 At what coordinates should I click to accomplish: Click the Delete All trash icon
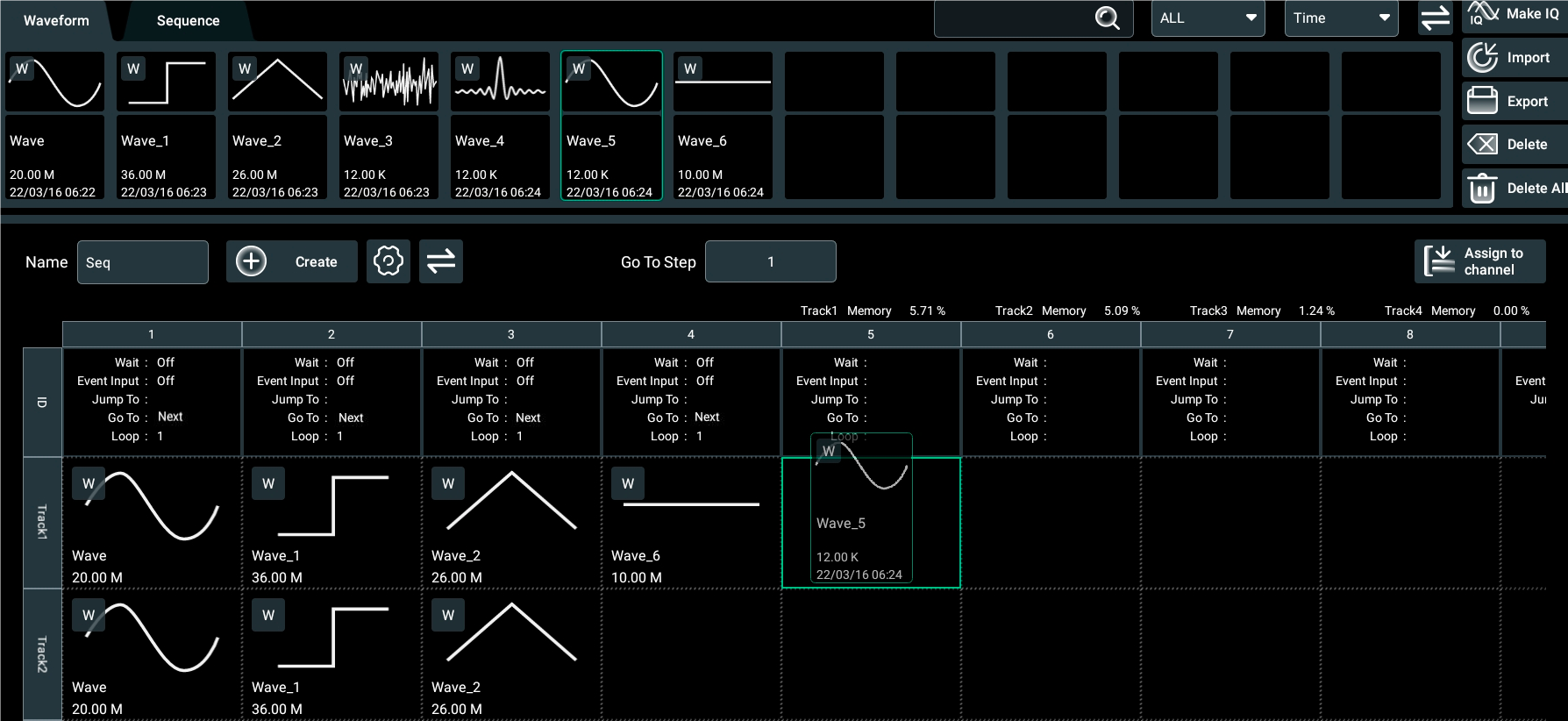(x=1483, y=188)
